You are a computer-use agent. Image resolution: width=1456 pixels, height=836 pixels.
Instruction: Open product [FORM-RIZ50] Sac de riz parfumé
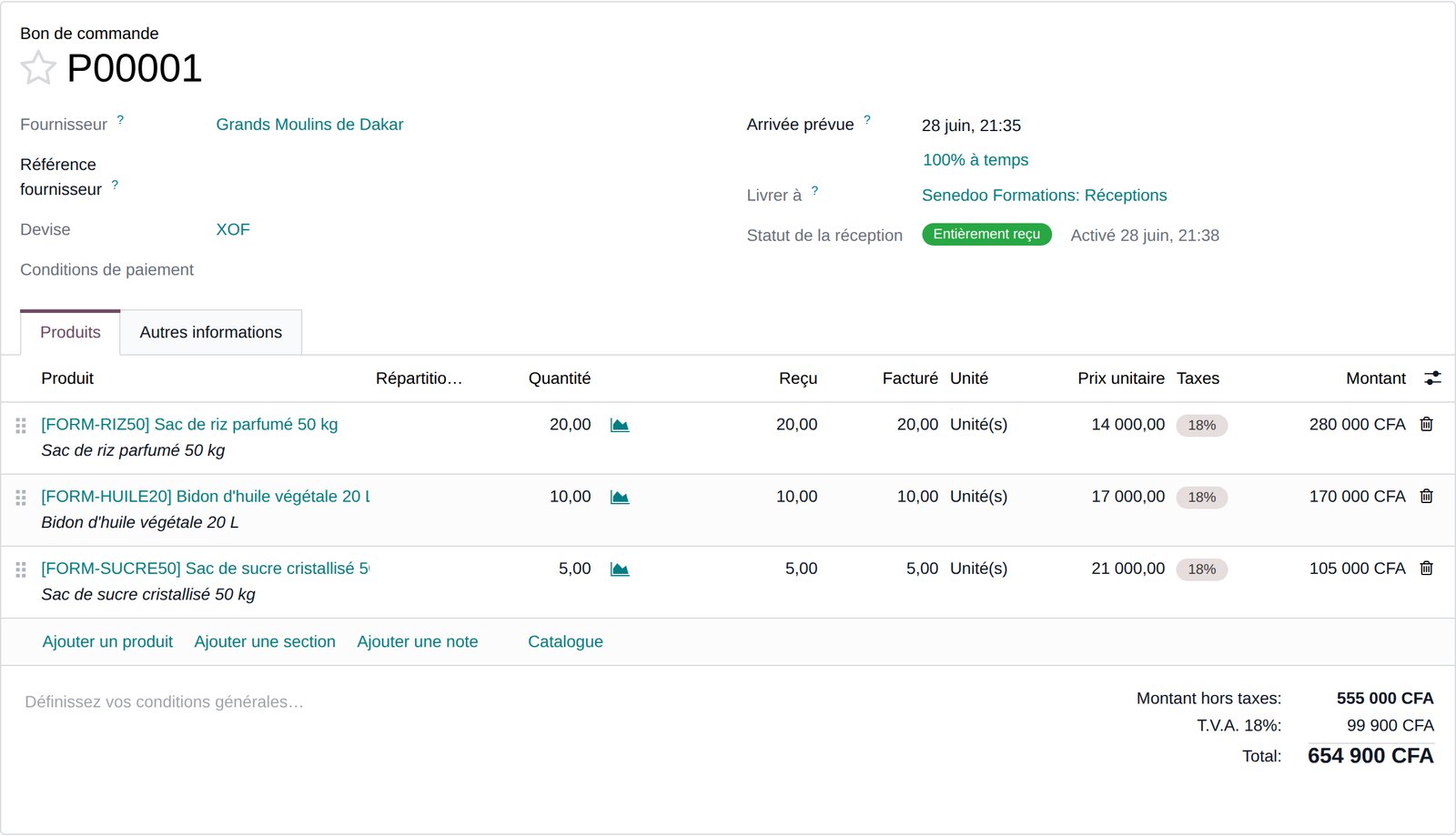[189, 424]
